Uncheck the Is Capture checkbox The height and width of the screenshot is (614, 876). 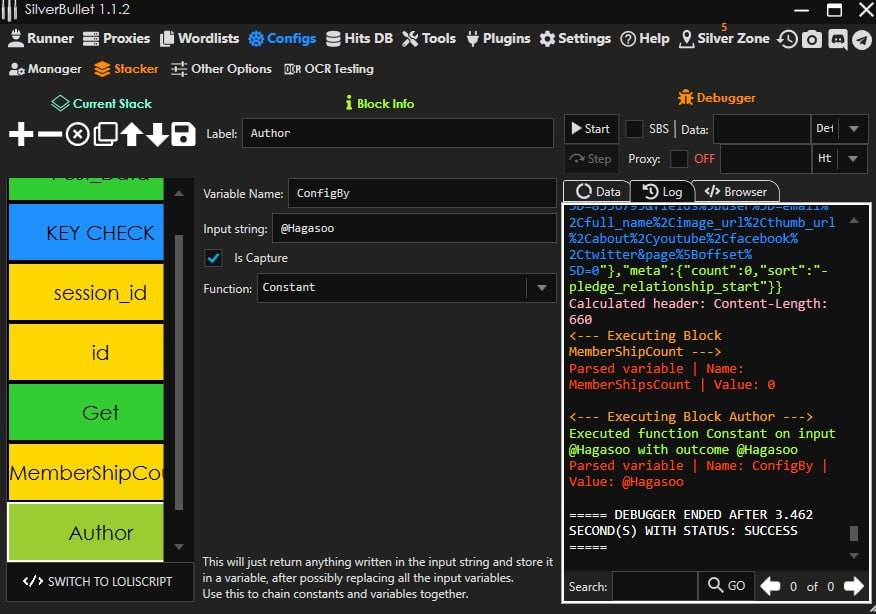213,258
